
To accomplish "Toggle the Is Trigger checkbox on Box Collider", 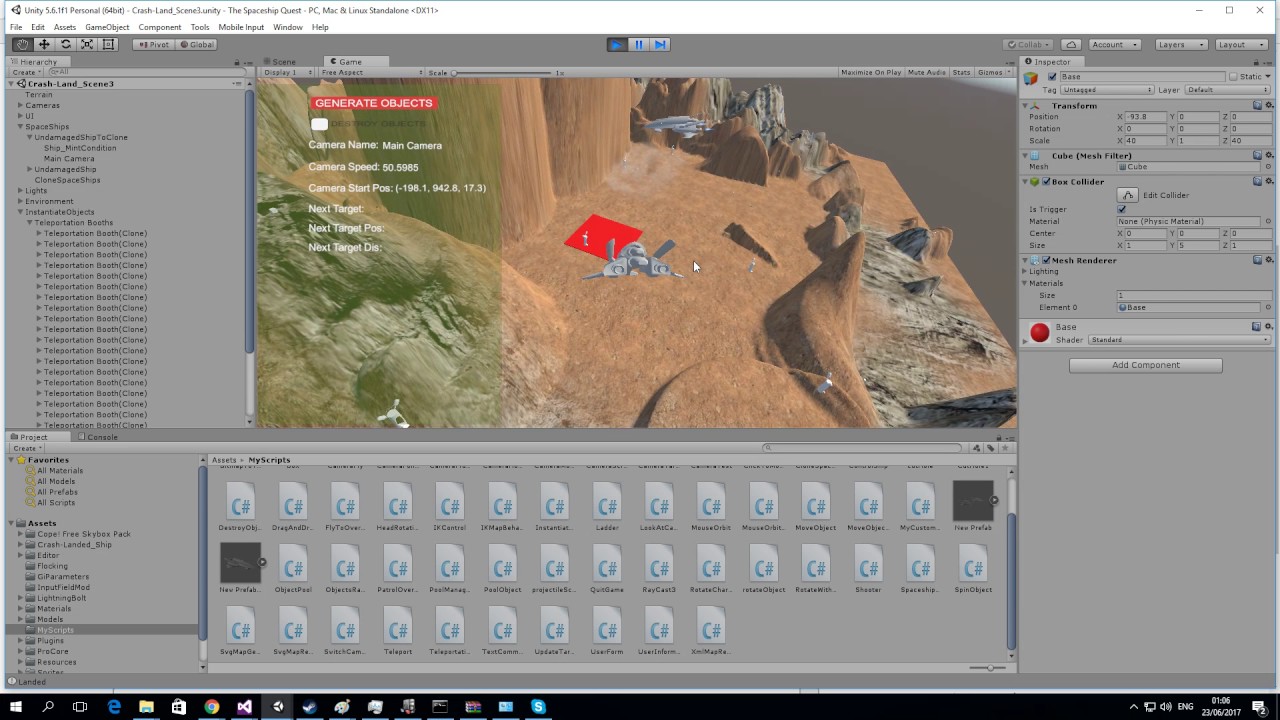I will point(1121,209).
